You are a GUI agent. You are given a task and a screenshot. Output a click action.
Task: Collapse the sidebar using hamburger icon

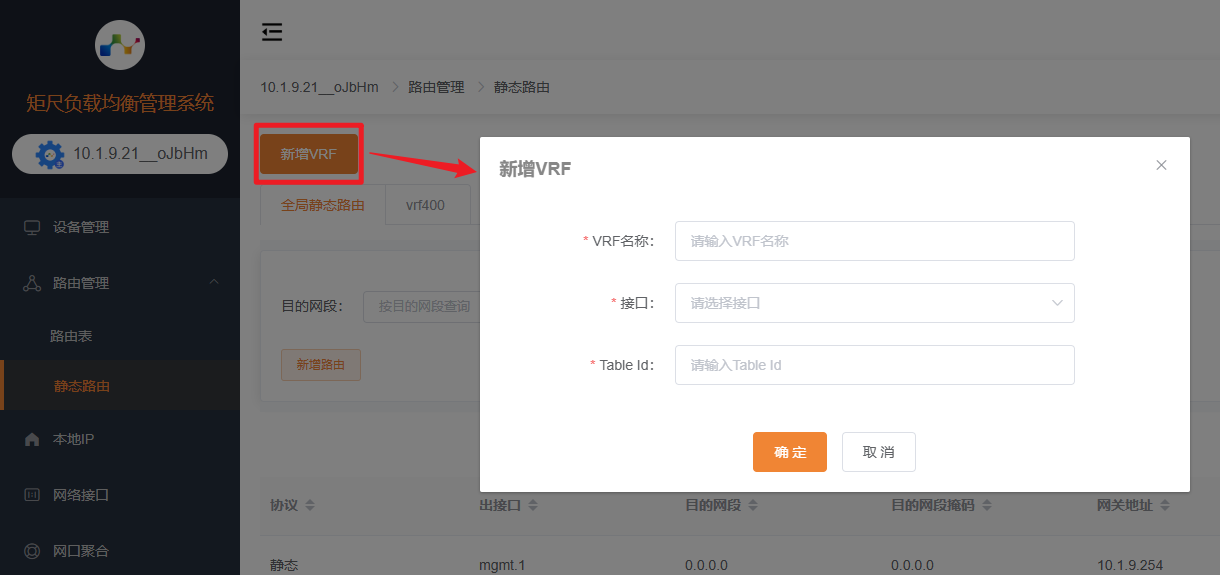coord(272,32)
